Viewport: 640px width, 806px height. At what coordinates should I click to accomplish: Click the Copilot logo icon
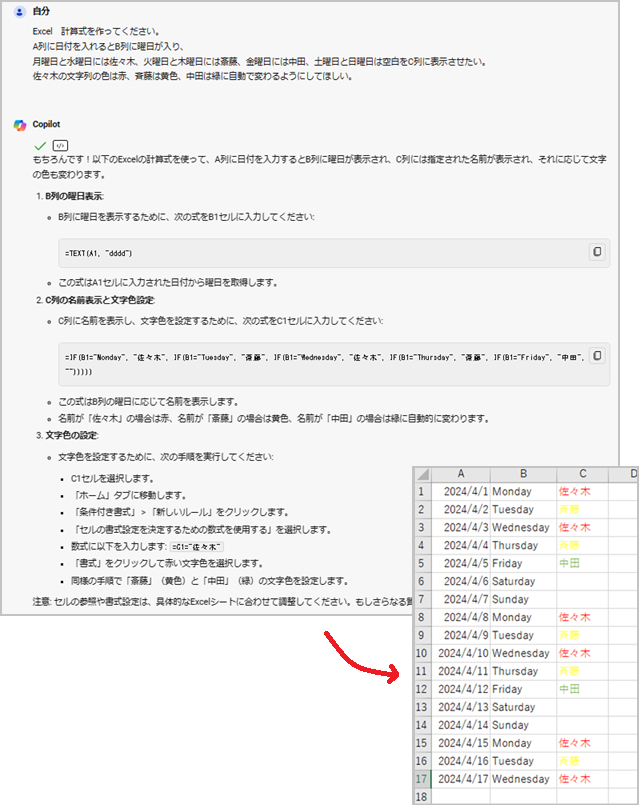(20, 125)
